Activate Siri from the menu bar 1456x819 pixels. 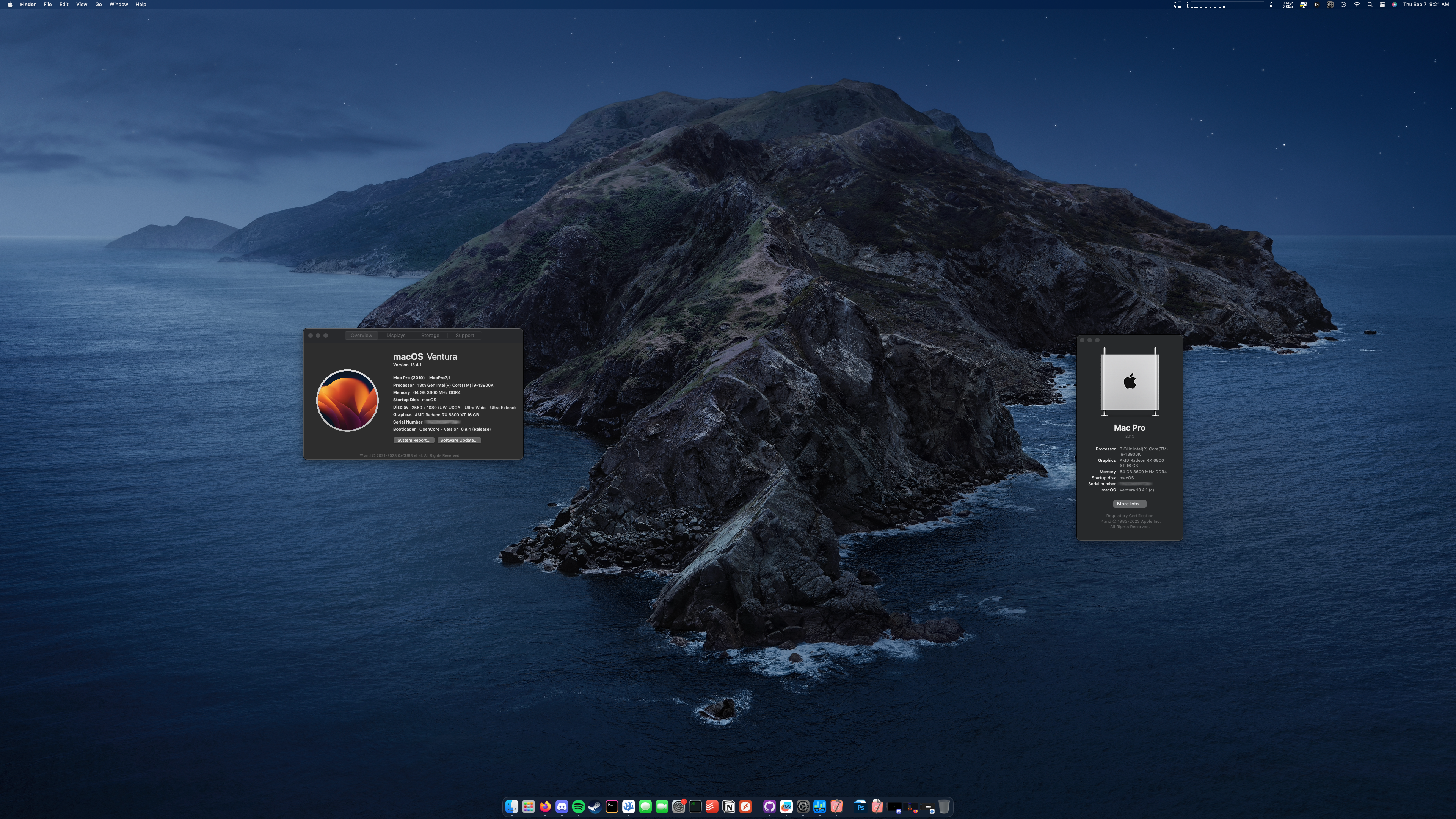coord(1395,5)
